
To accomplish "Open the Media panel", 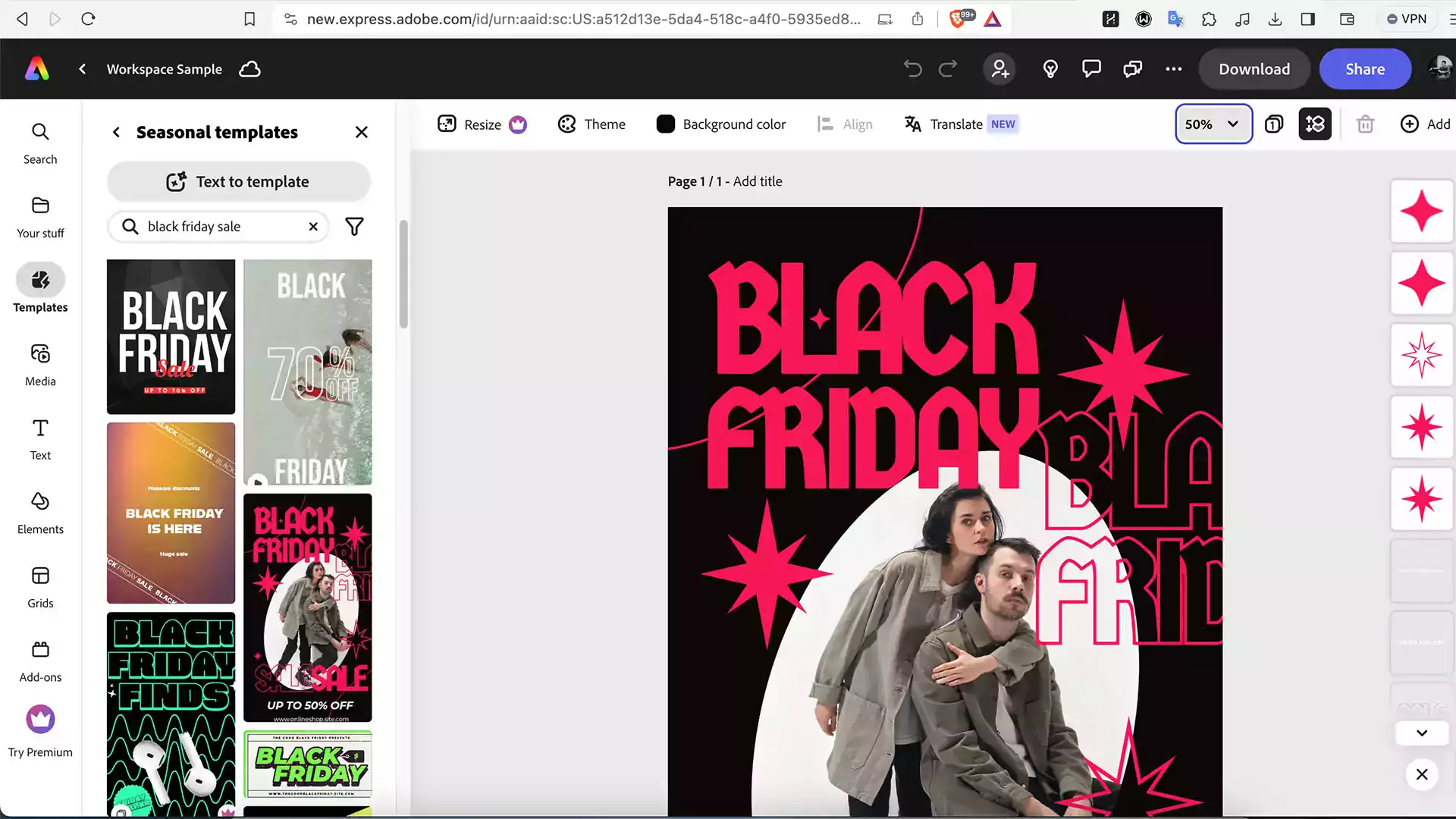I will coord(40,366).
